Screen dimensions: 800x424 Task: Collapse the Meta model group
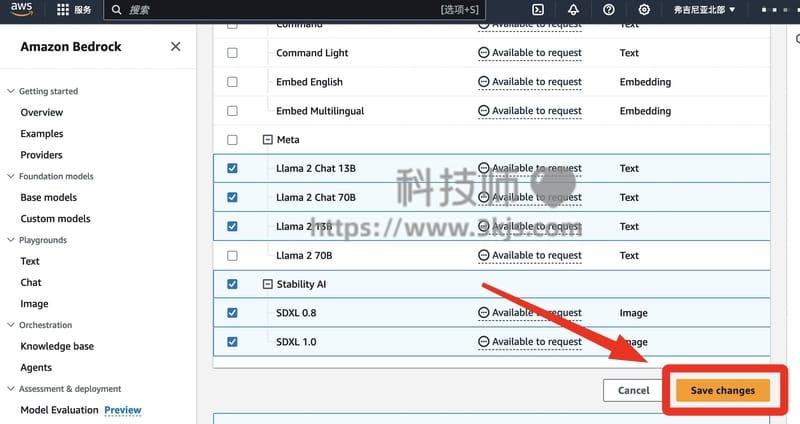(267, 140)
